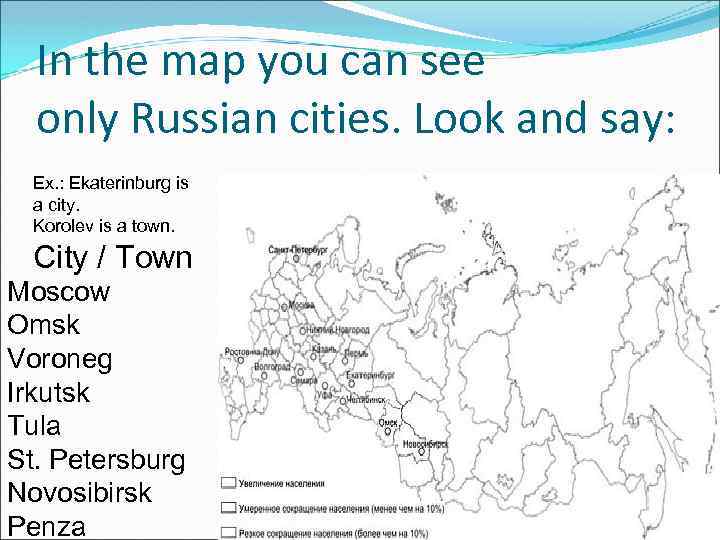Select Omsk in the city list
The width and height of the screenshot is (720, 540).
point(44,325)
